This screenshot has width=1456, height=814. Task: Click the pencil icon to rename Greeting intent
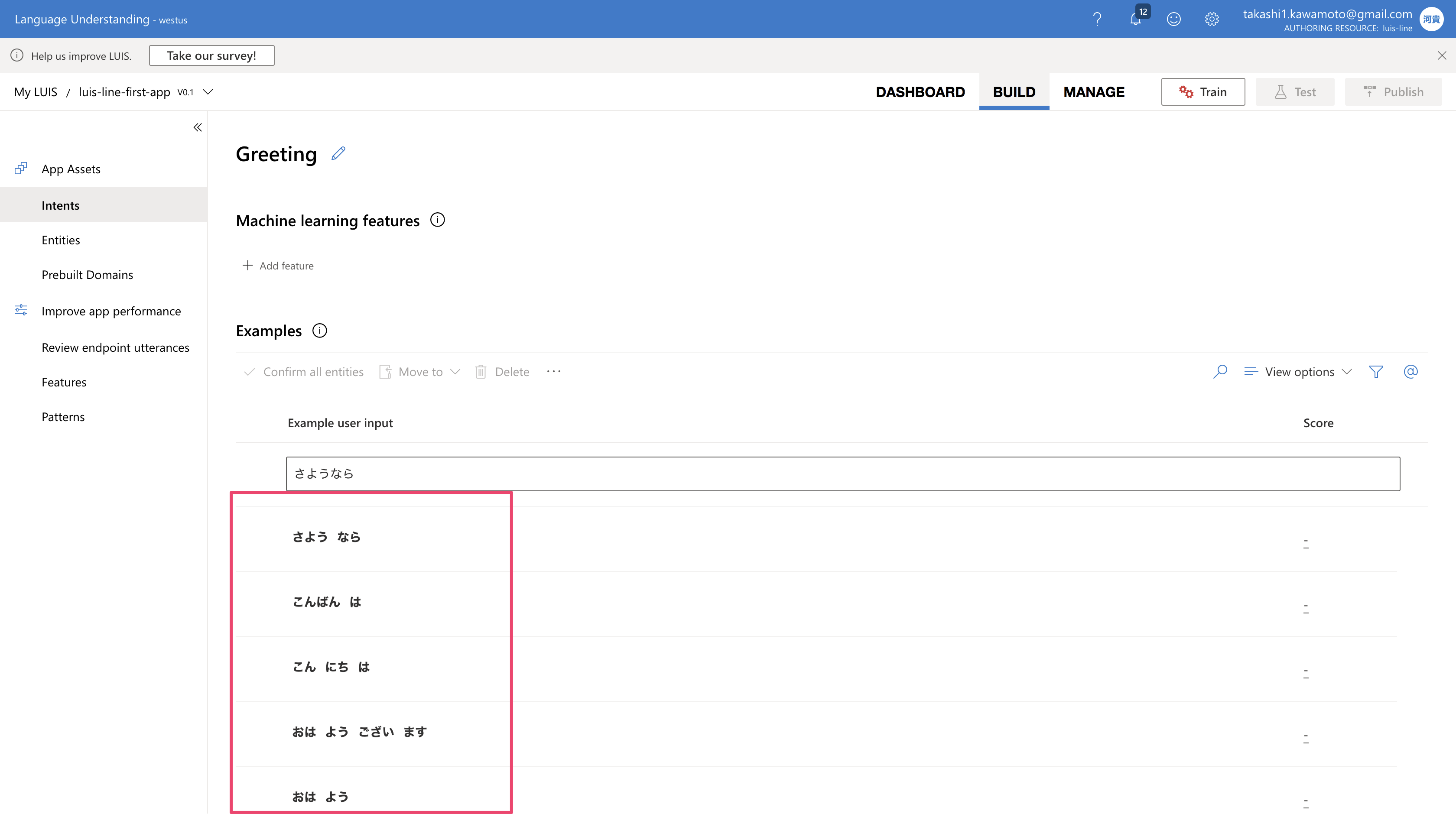point(338,154)
